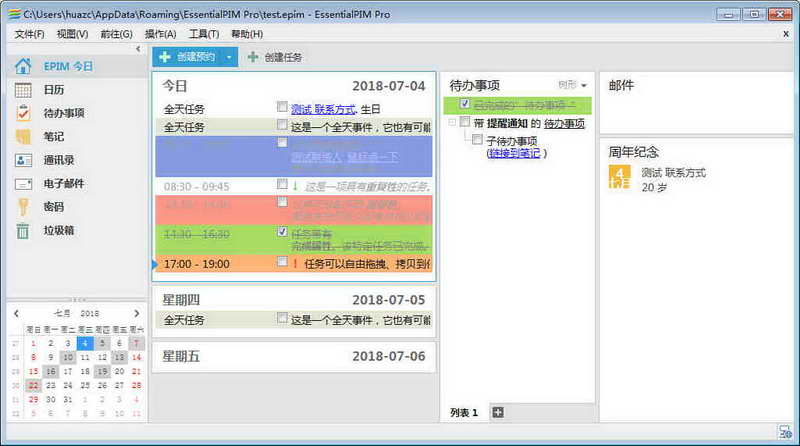800x446 pixels.
Task: Click the 七月 2018 month header
Action: pyautogui.click(x=77, y=313)
